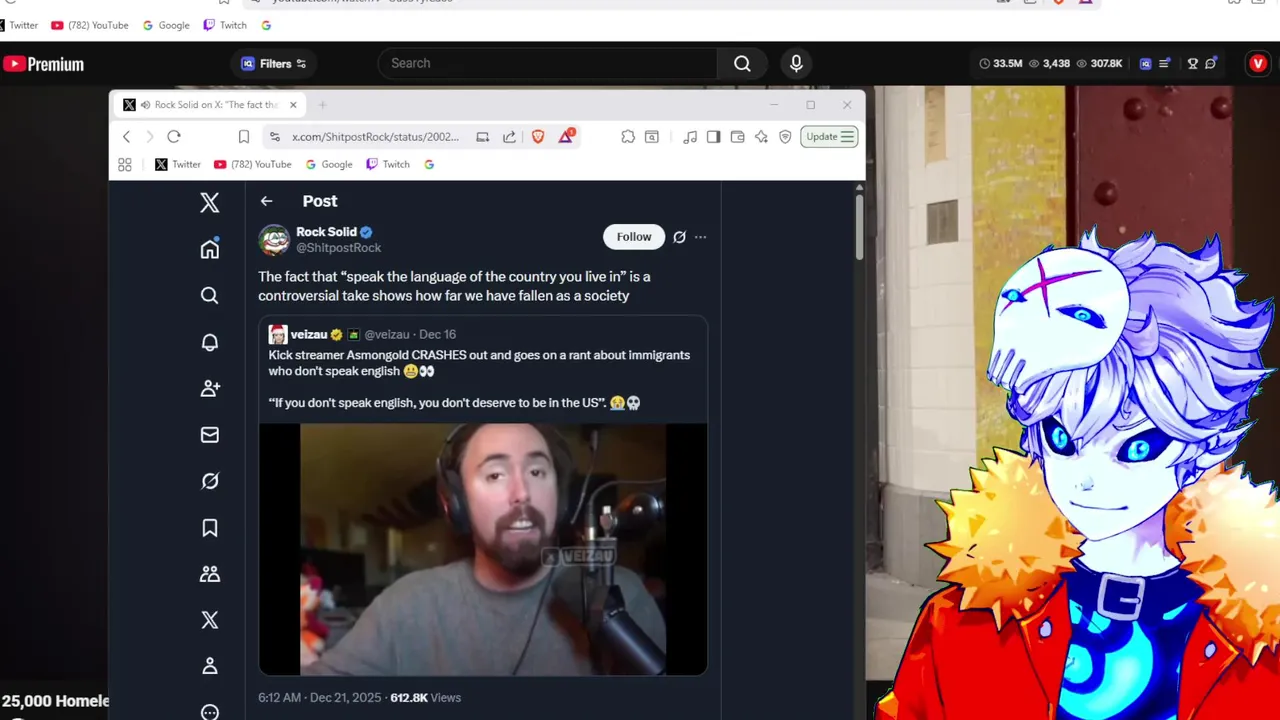
Task: Play the Asmongold video thumbnail
Action: [x=483, y=550]
